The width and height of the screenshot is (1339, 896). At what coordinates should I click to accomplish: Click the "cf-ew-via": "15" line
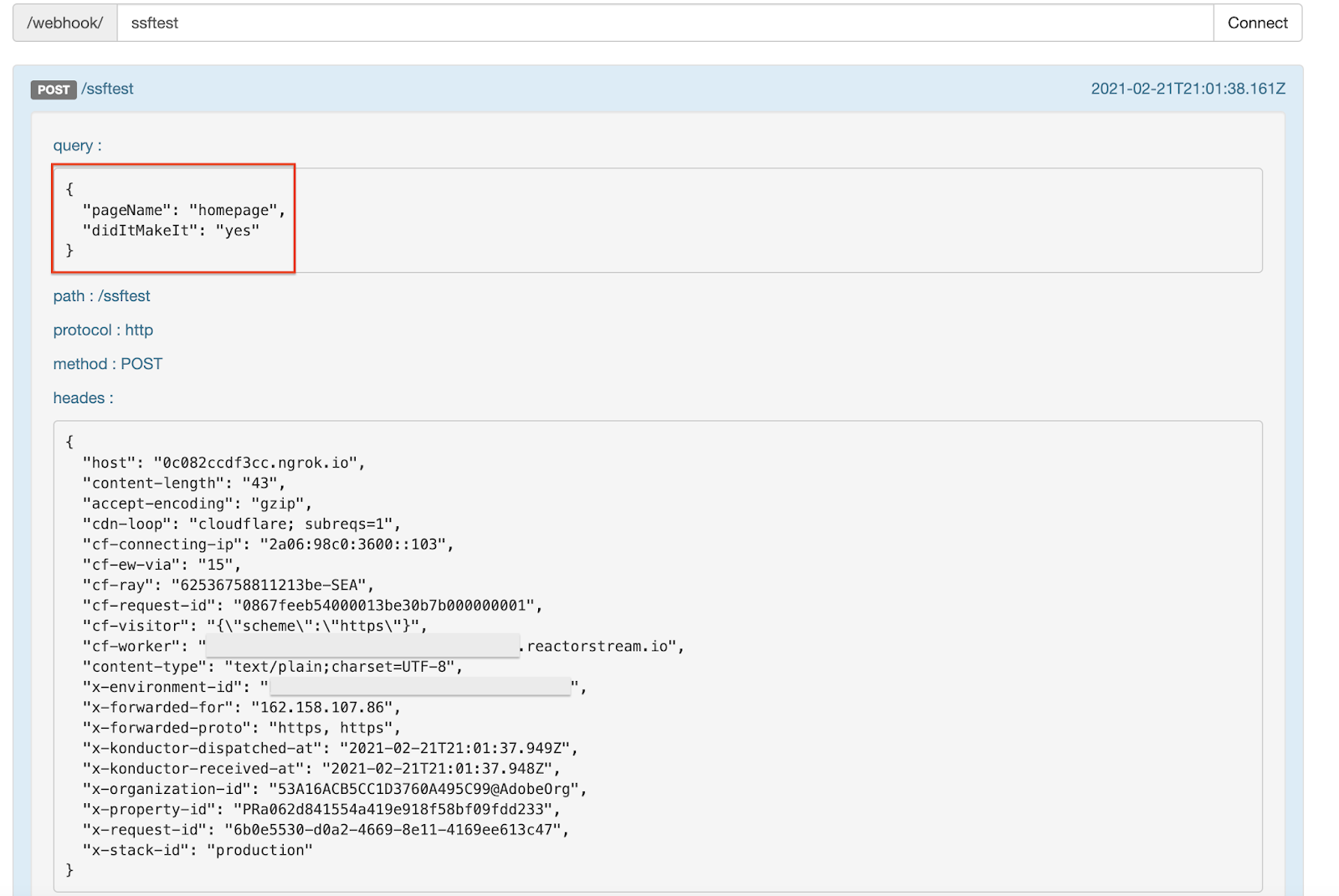click(x=162, y=565)
